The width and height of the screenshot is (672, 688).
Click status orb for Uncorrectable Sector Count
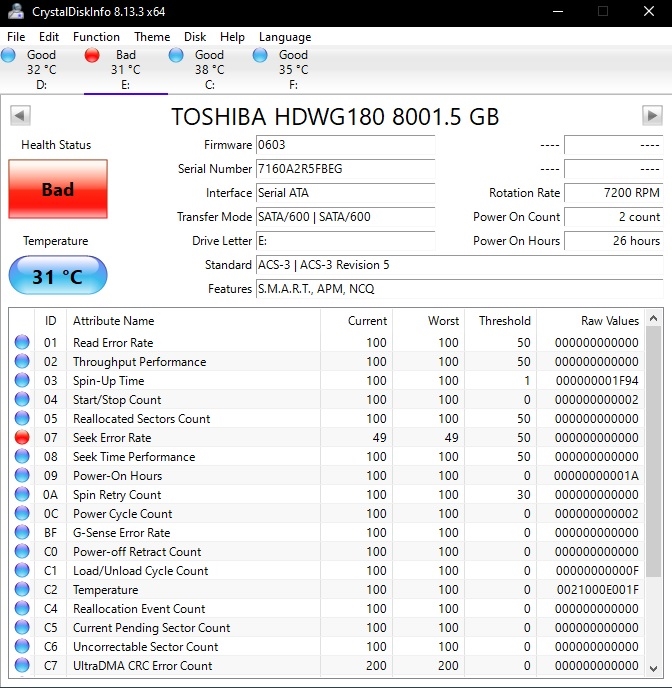22,646
